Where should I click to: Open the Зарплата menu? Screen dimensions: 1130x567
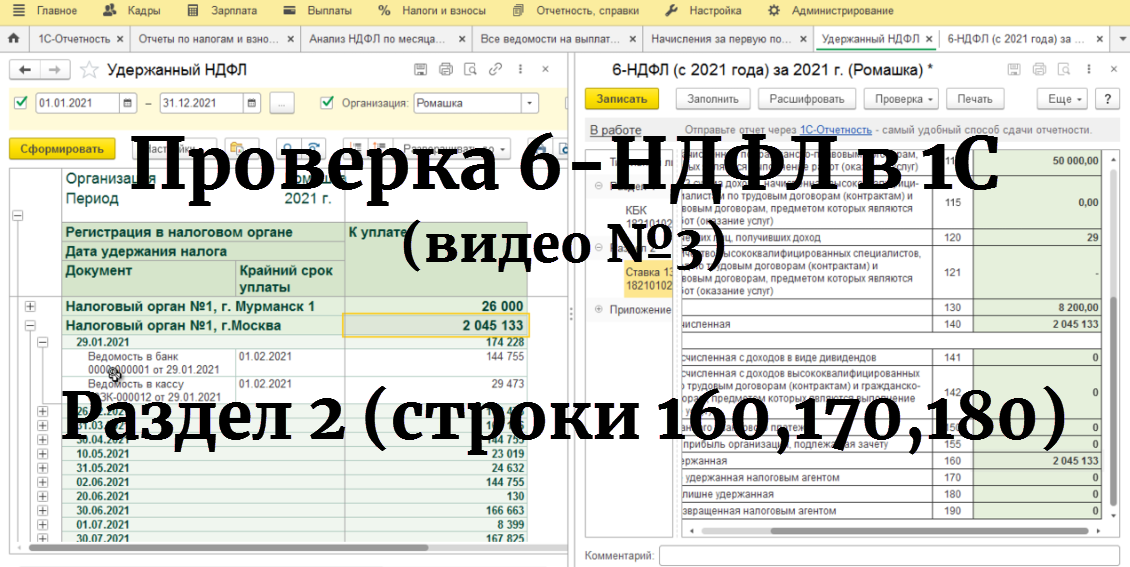(x=221, y=11)
